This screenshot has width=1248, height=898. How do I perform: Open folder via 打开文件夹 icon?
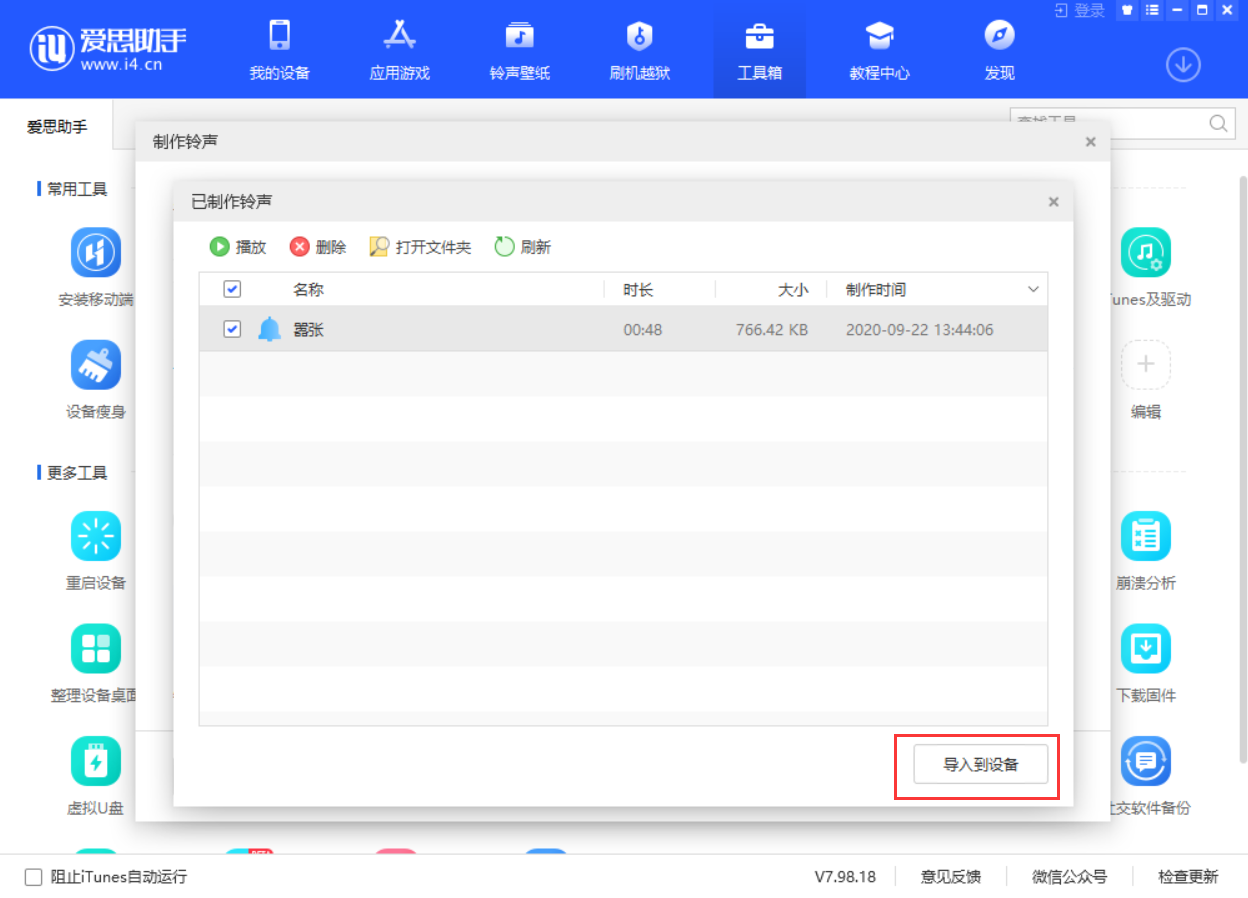pos(379,247)
